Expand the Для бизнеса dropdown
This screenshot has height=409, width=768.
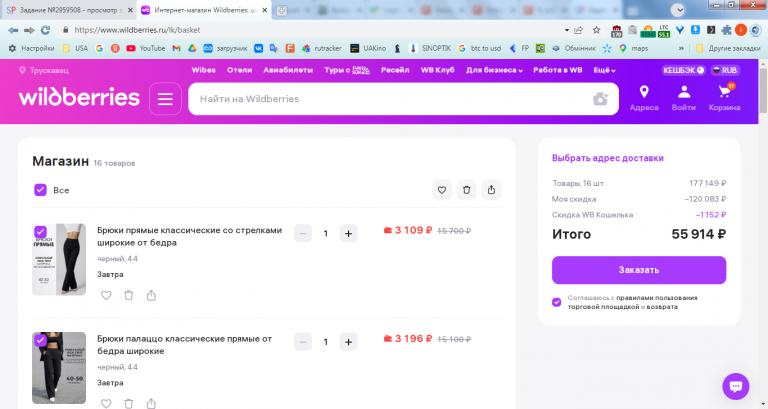[494, 70]
